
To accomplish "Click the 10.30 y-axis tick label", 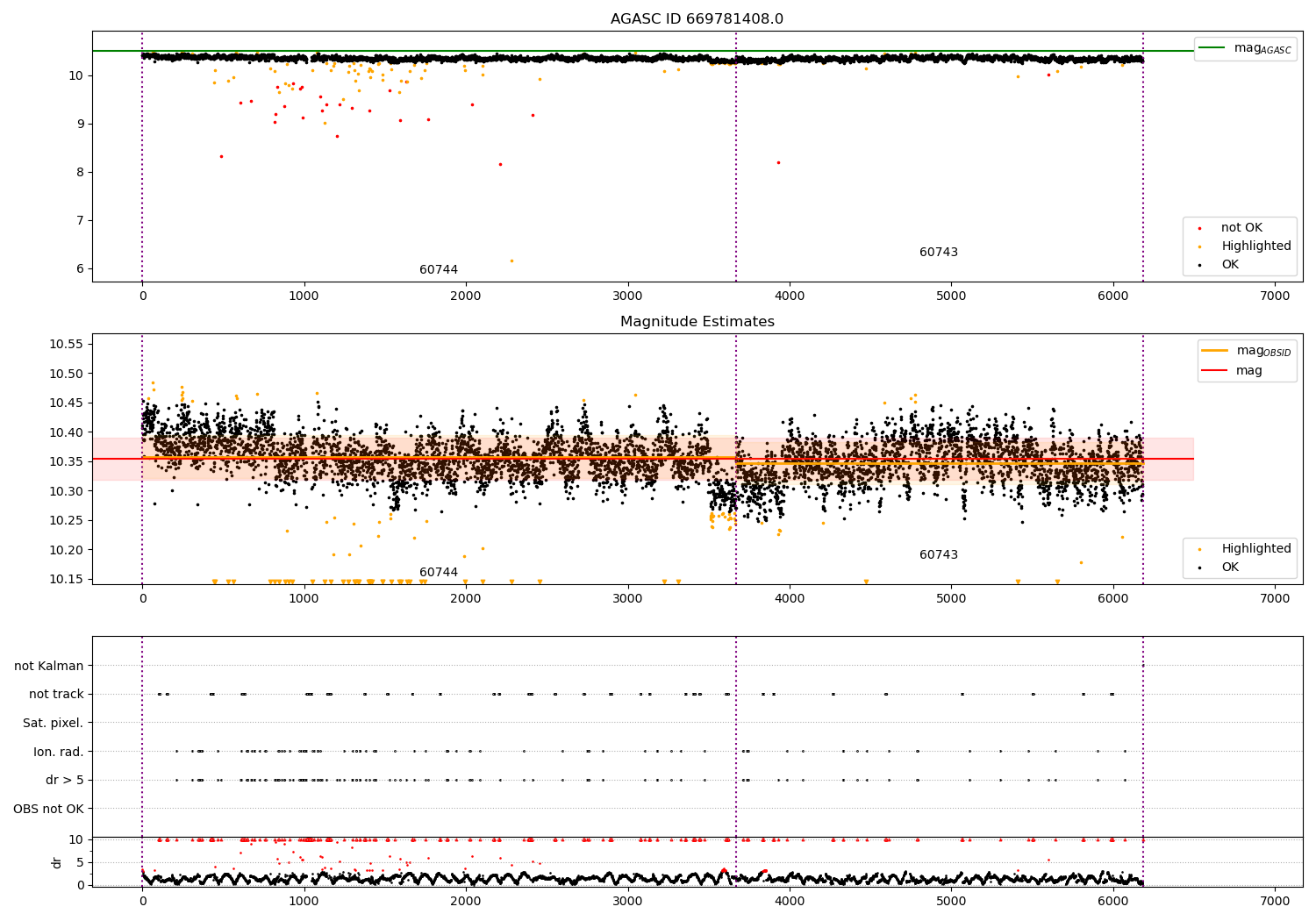I will (x=66, y=491).
